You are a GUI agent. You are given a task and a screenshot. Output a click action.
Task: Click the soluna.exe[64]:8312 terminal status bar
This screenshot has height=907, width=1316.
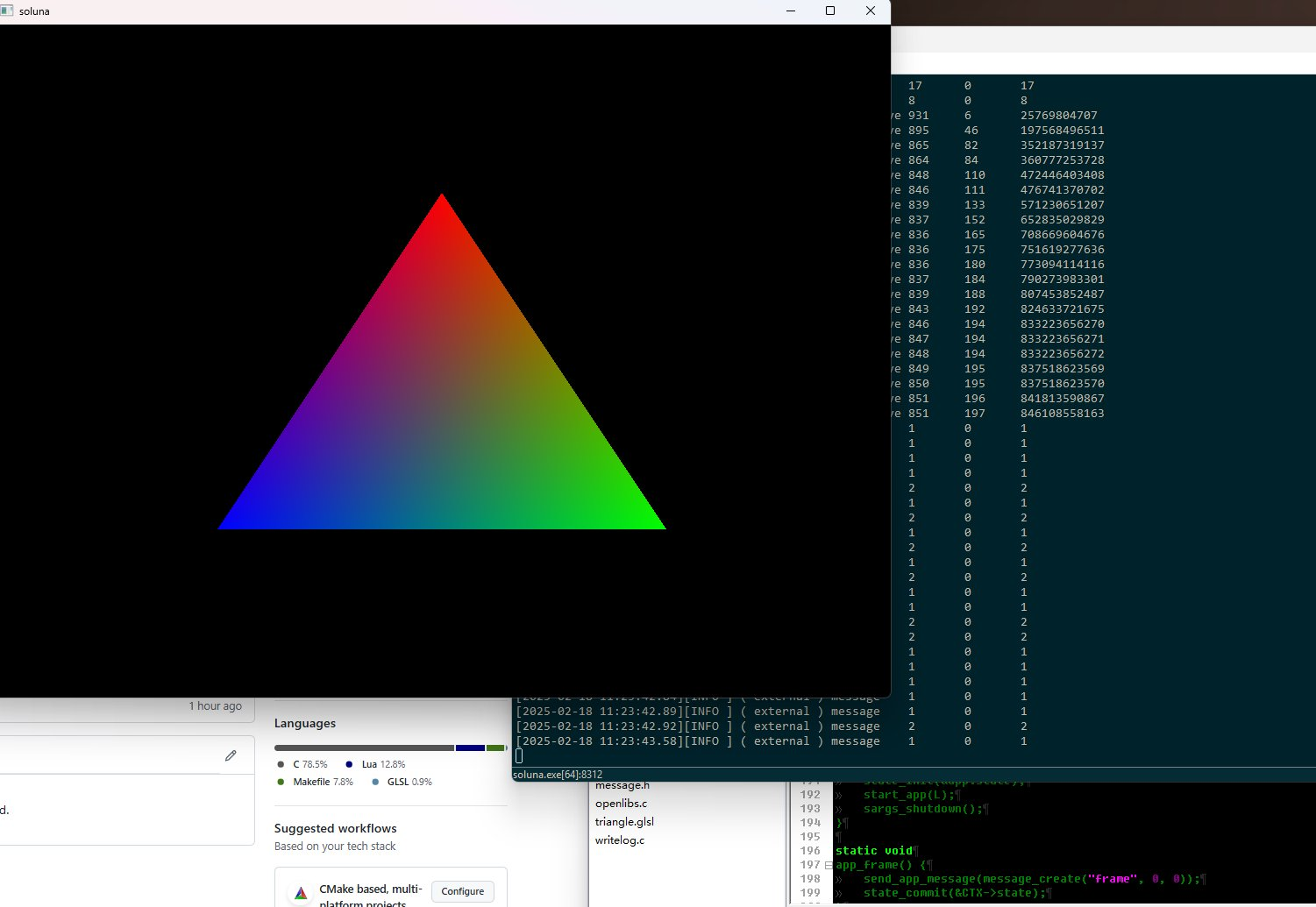click(x=558, y=775)
